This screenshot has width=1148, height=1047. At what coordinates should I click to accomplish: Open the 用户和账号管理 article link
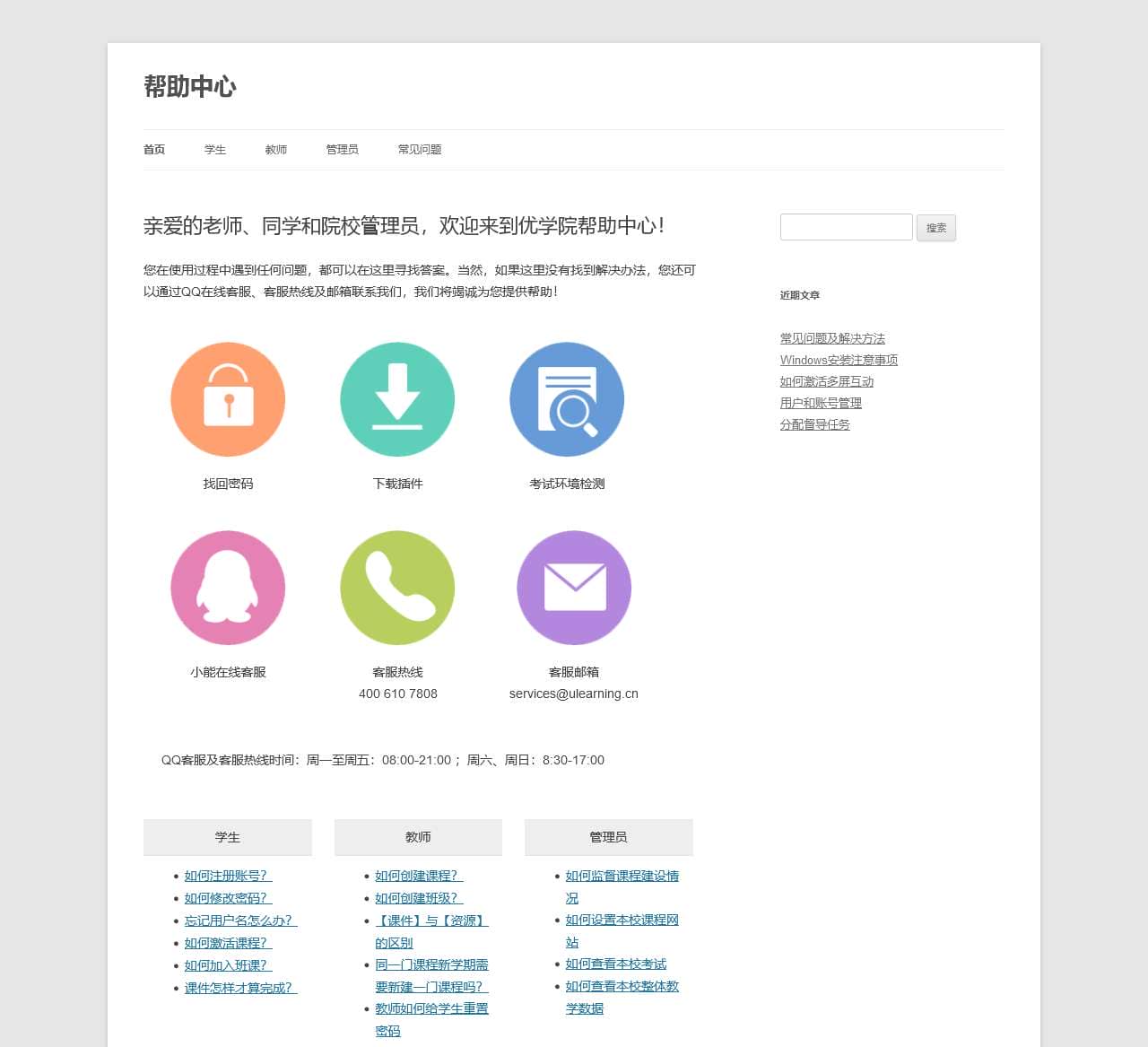coord(821,403)
